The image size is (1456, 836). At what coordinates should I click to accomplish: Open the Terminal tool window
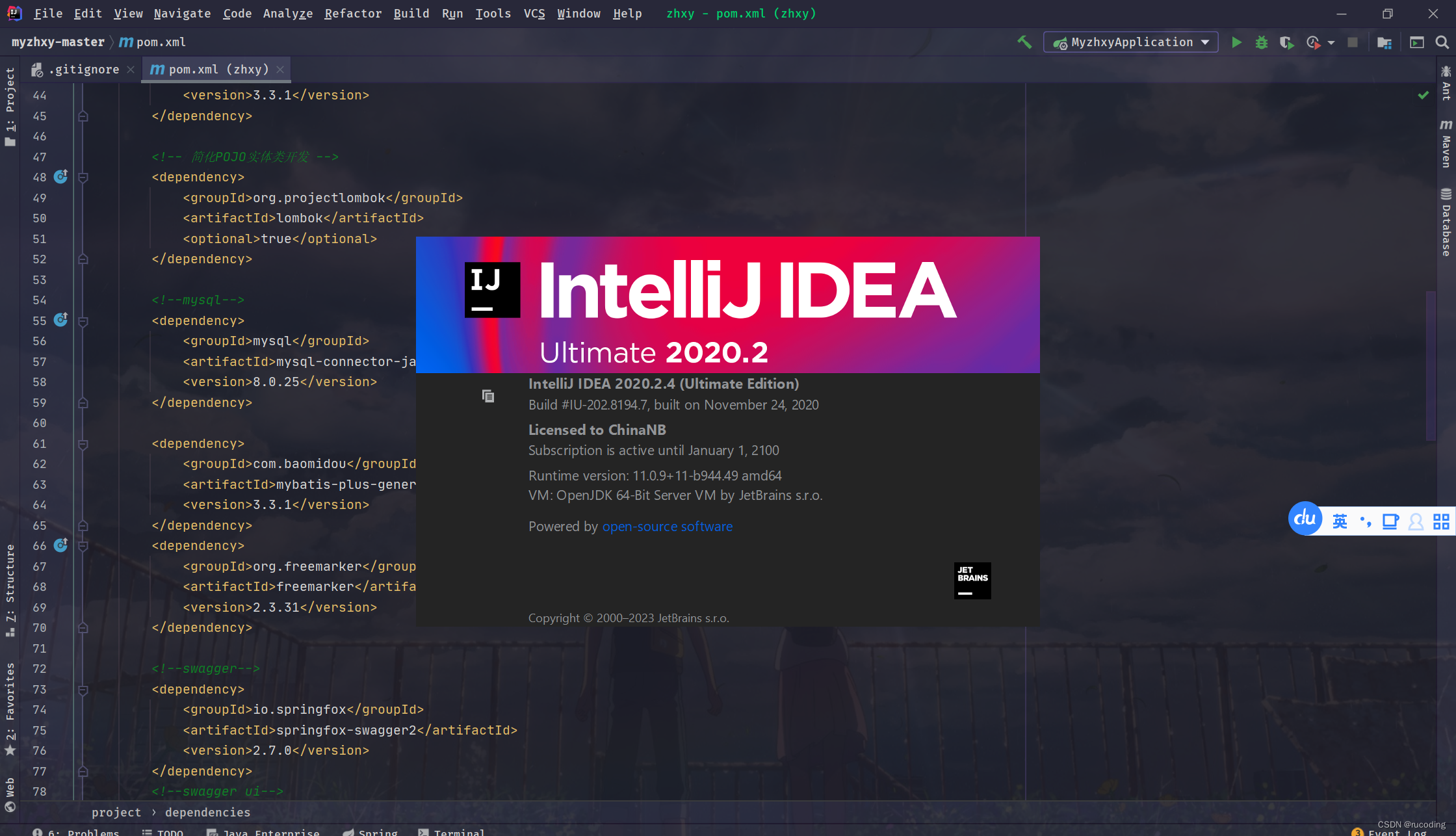coord(452,831)
